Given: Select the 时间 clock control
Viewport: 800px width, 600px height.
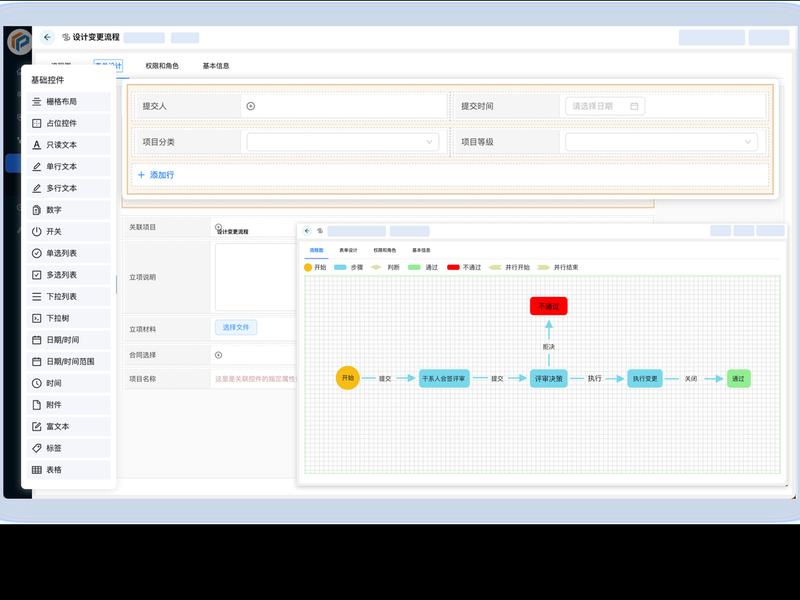Looking at the screenshot, I should [68, 383].
